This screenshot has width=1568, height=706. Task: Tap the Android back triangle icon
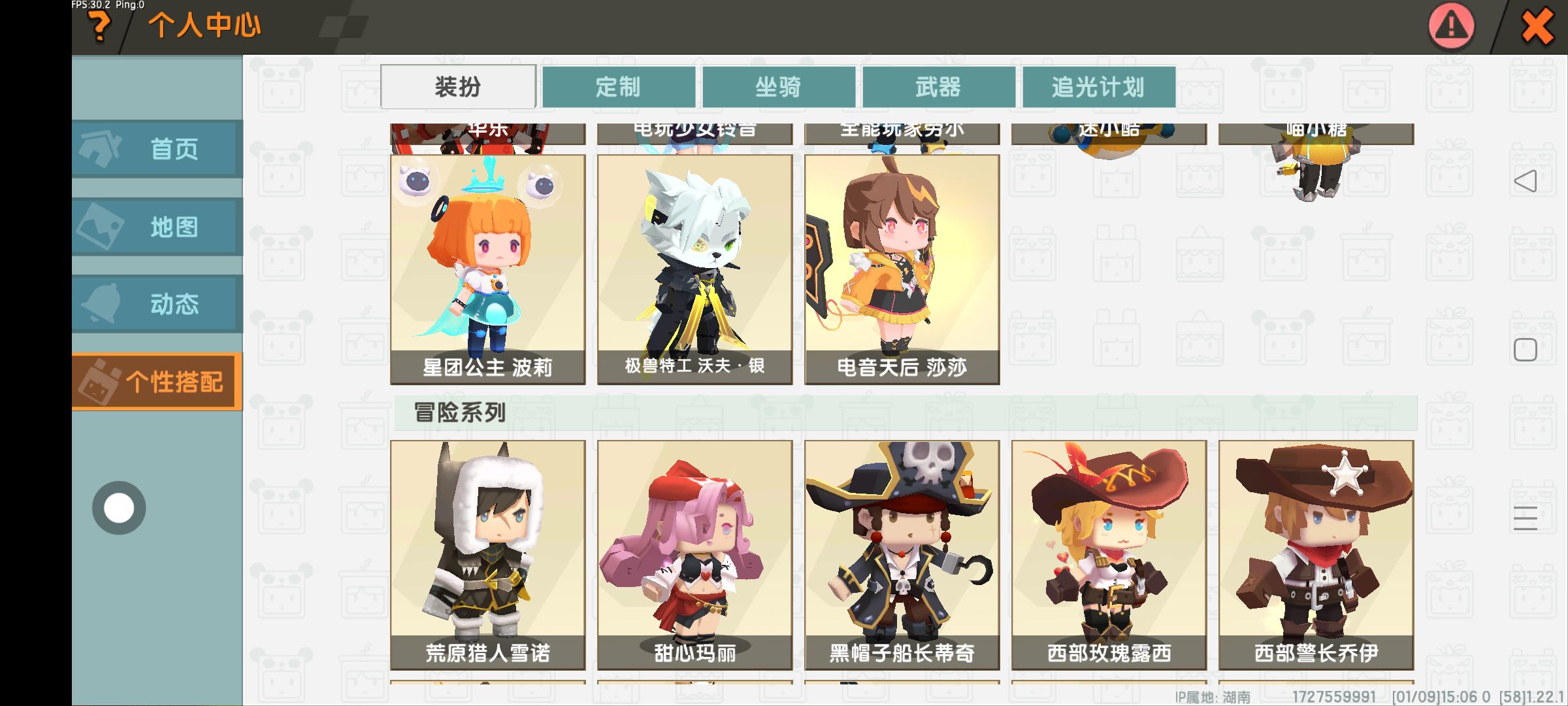coord(1526,181)
